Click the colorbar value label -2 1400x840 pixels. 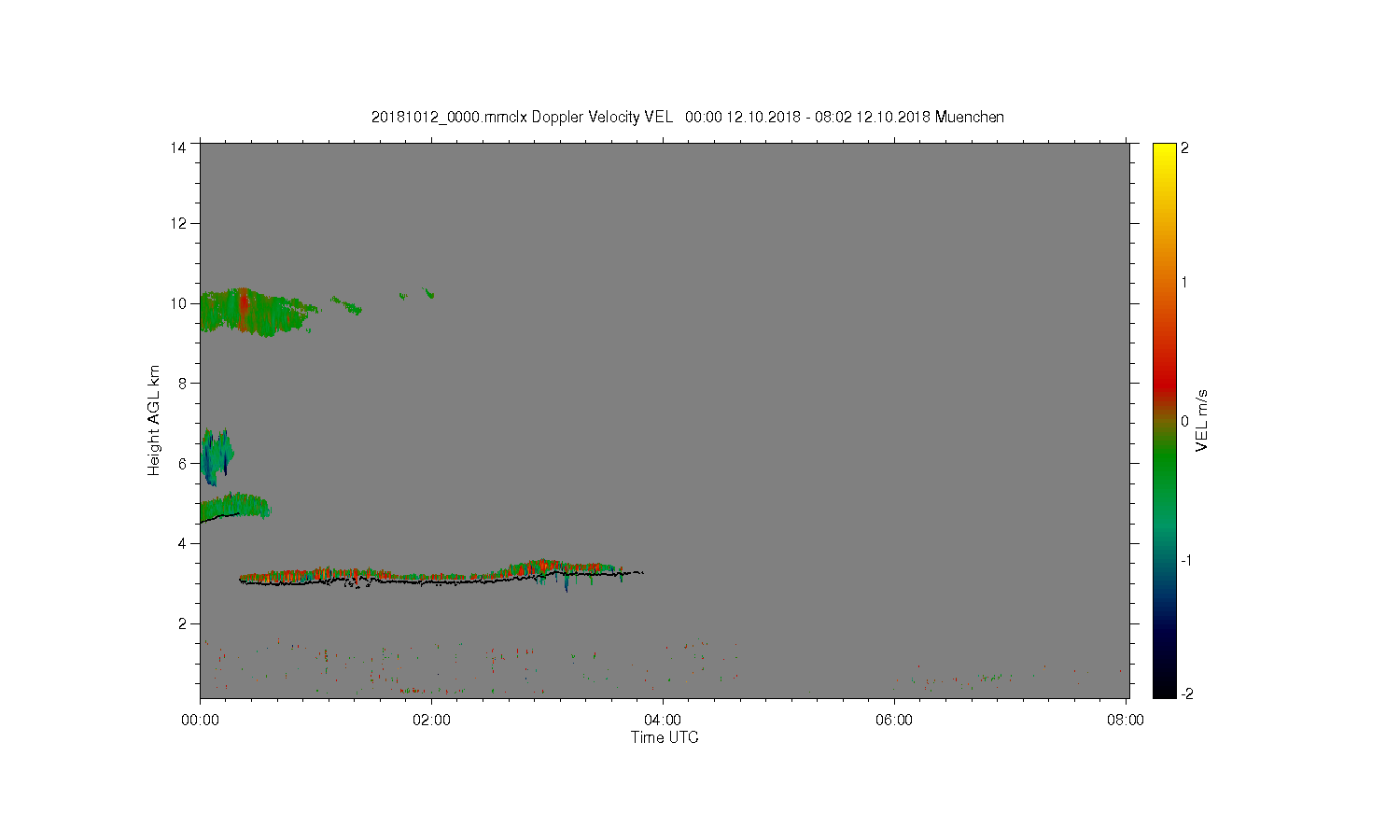tap(1186, 693)
